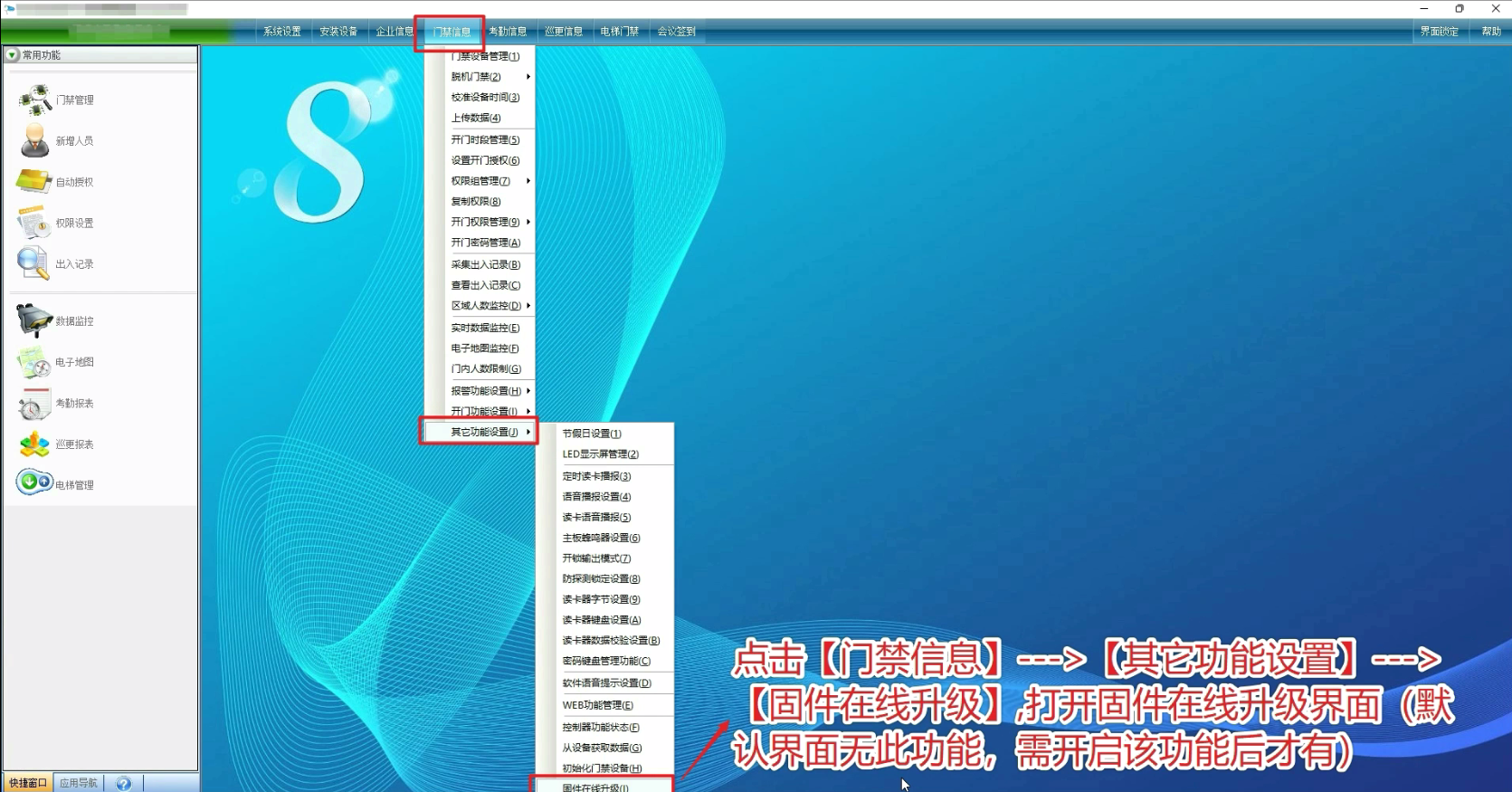The height and width of the screenshot is (792, 1512).
Task: Click the 出入记录 magnifier icon
Action: [x=33, y=263]
